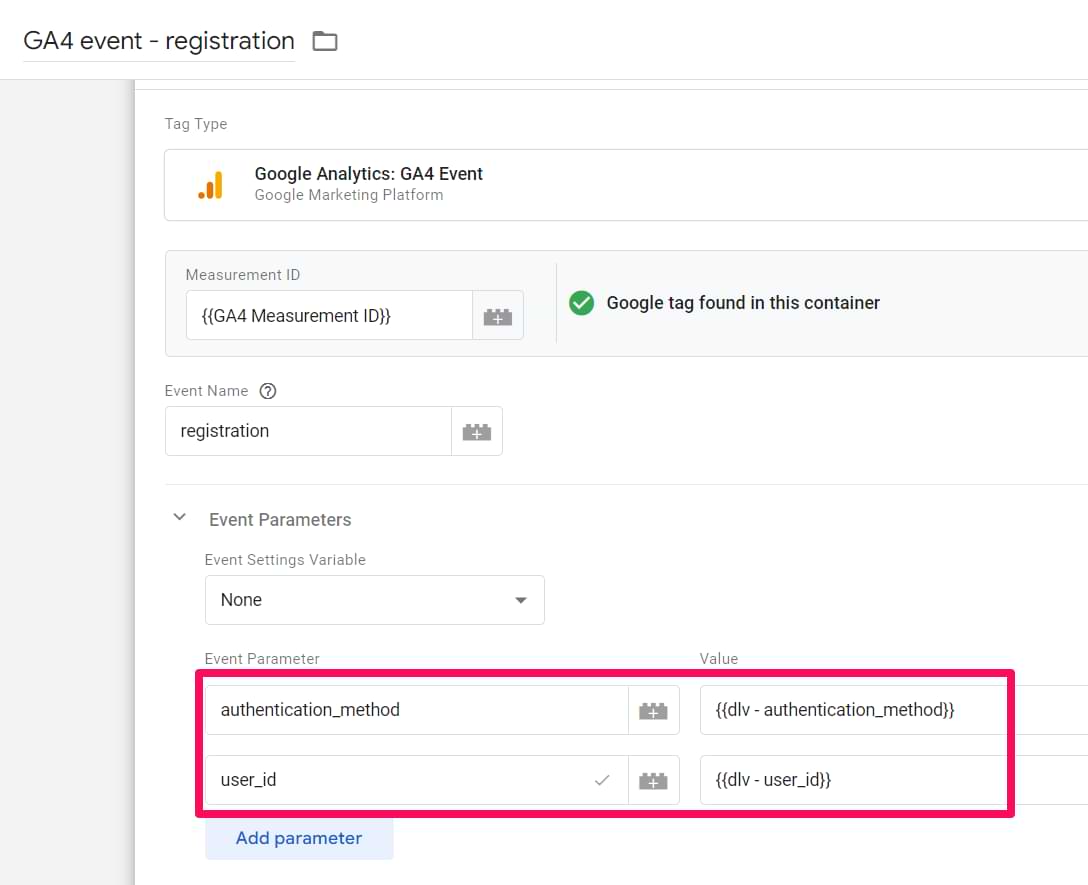Open variable picker beside the registration event name
This screenshot has height=885, width=1088.
coord(476,432)
